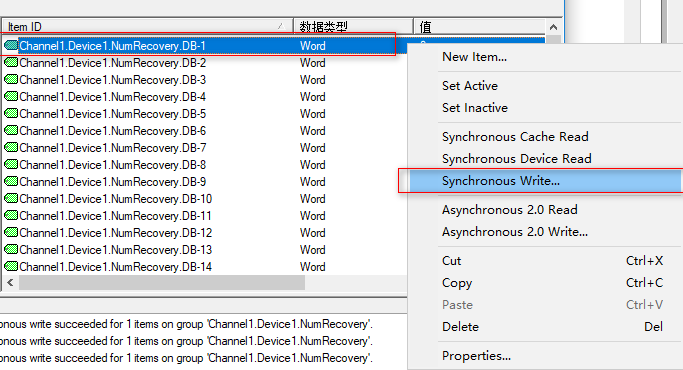Click the tag icon for NumRecovery.DB-4

tap(11, 96)
